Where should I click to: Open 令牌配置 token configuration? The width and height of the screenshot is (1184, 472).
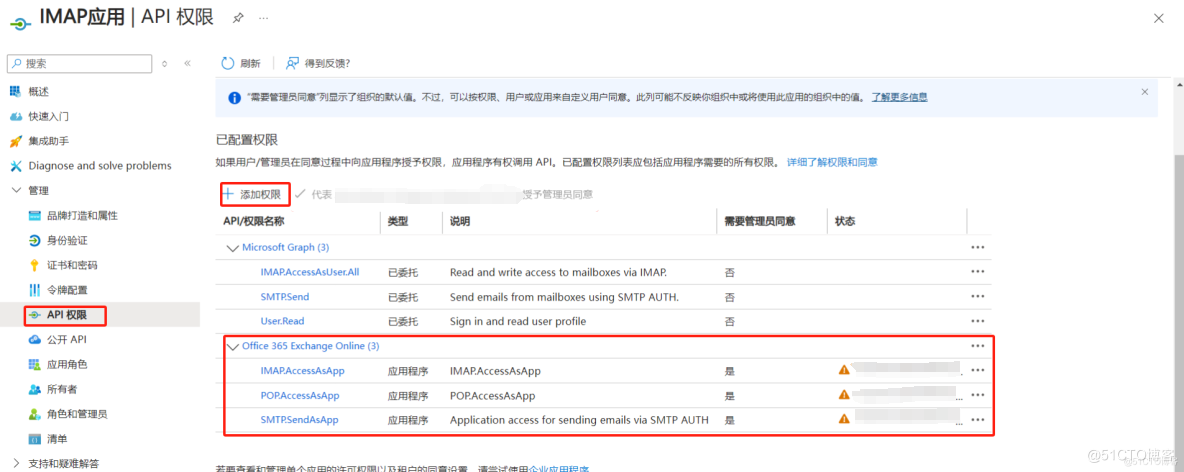pos(67,290)
